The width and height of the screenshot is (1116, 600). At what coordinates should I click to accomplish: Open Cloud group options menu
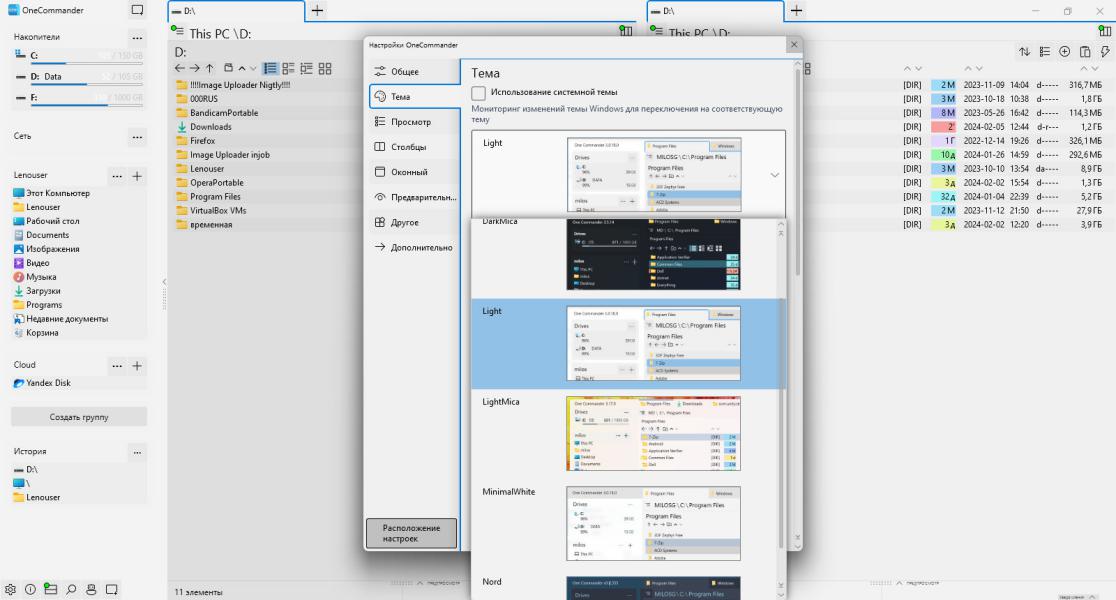tap(117, 366)
